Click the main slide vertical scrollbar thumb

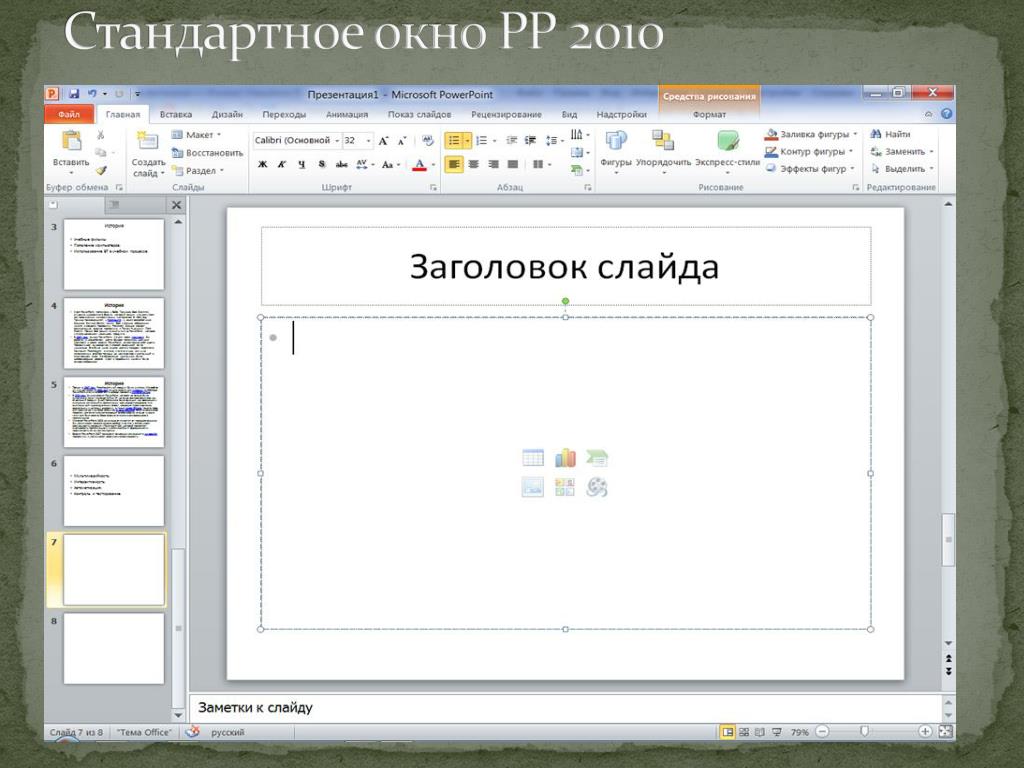[948, 539]
